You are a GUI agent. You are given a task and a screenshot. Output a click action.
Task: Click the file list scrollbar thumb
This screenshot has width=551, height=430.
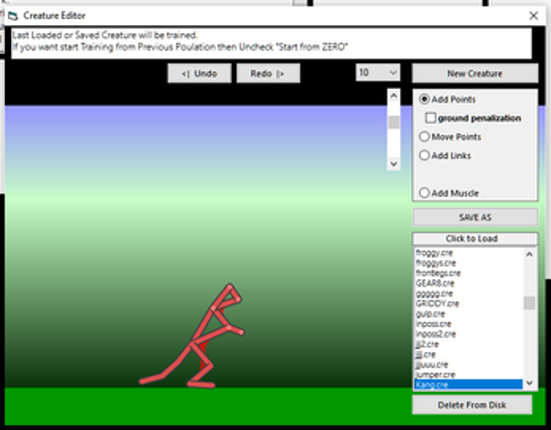529,303
